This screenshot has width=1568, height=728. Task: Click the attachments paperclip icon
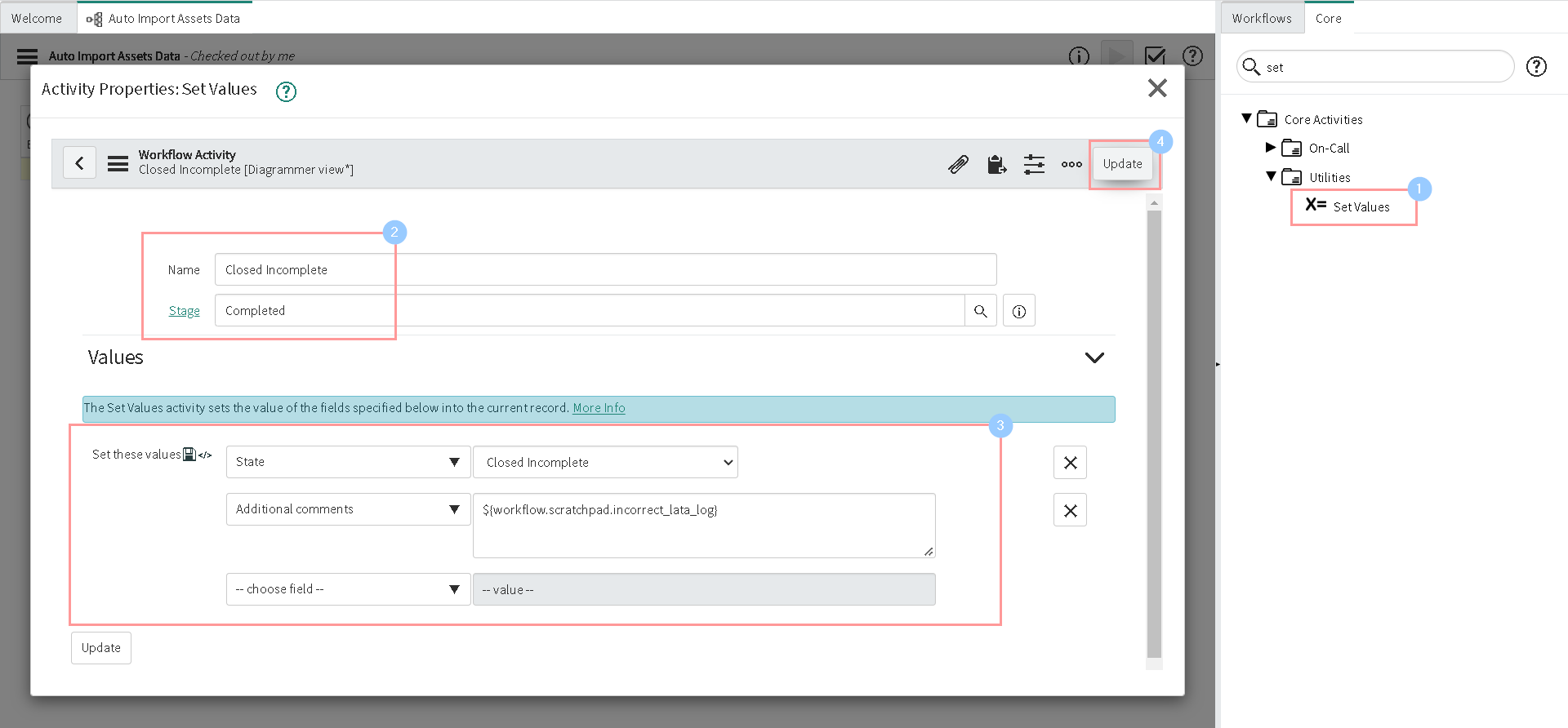coord(958,164)
